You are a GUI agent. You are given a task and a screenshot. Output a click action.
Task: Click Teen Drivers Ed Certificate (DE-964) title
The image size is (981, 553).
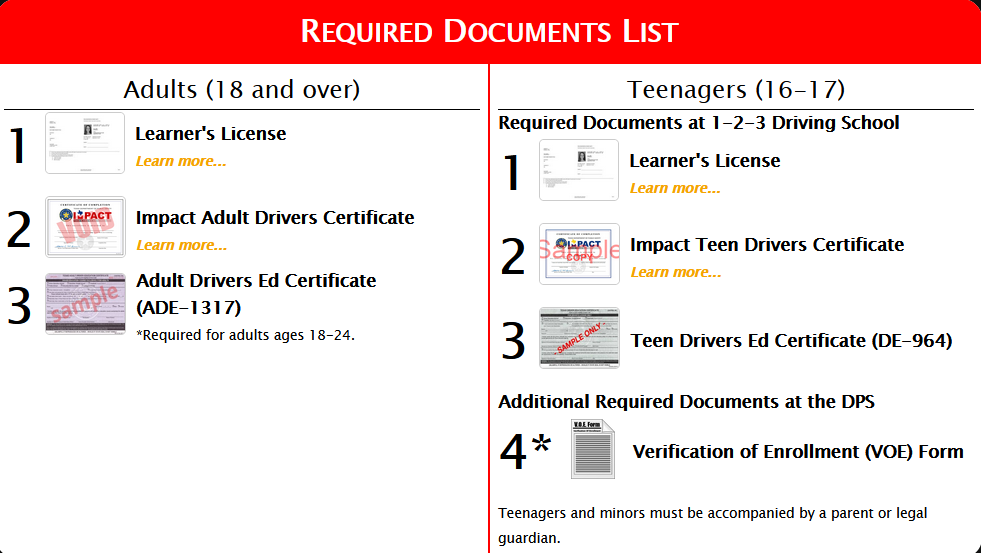click(x=791, y=340)
